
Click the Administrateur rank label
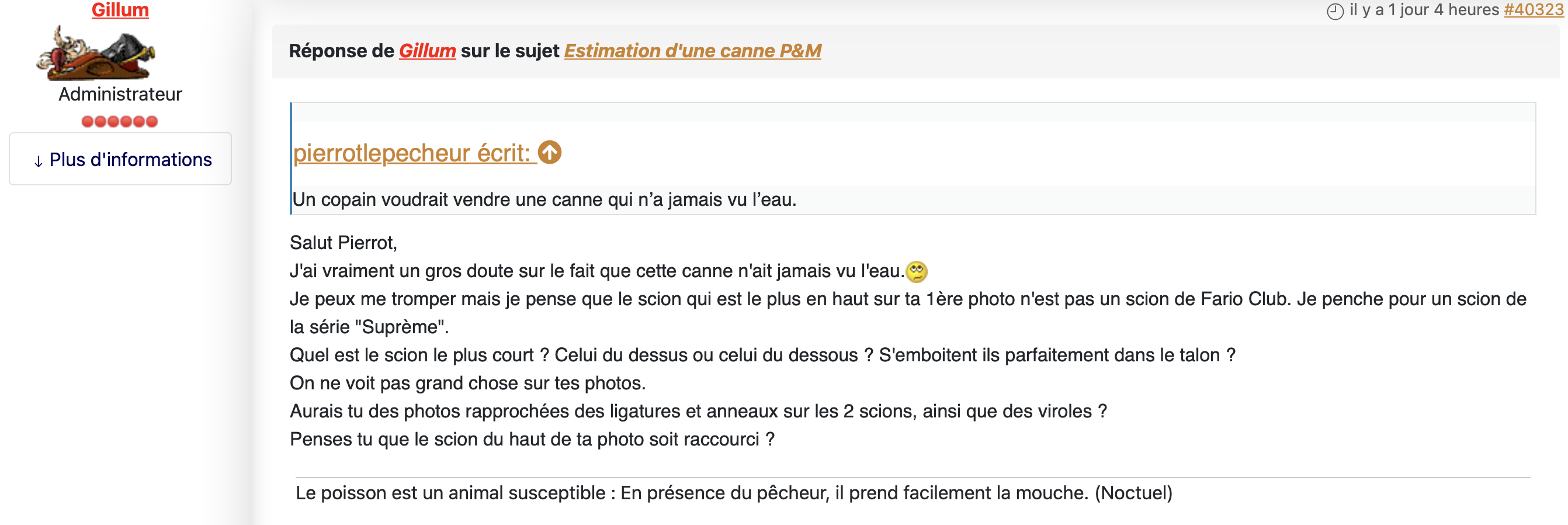(x=120, y=94)
